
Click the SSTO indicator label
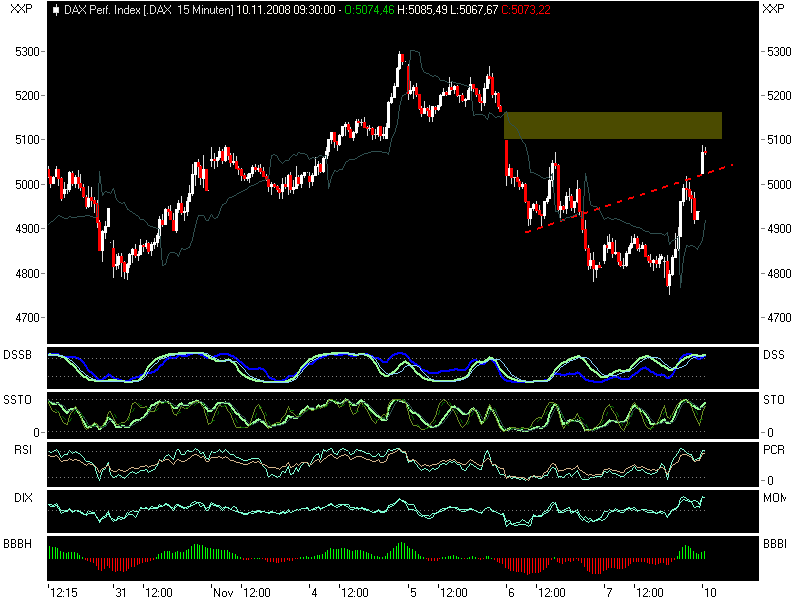point(17,399)
